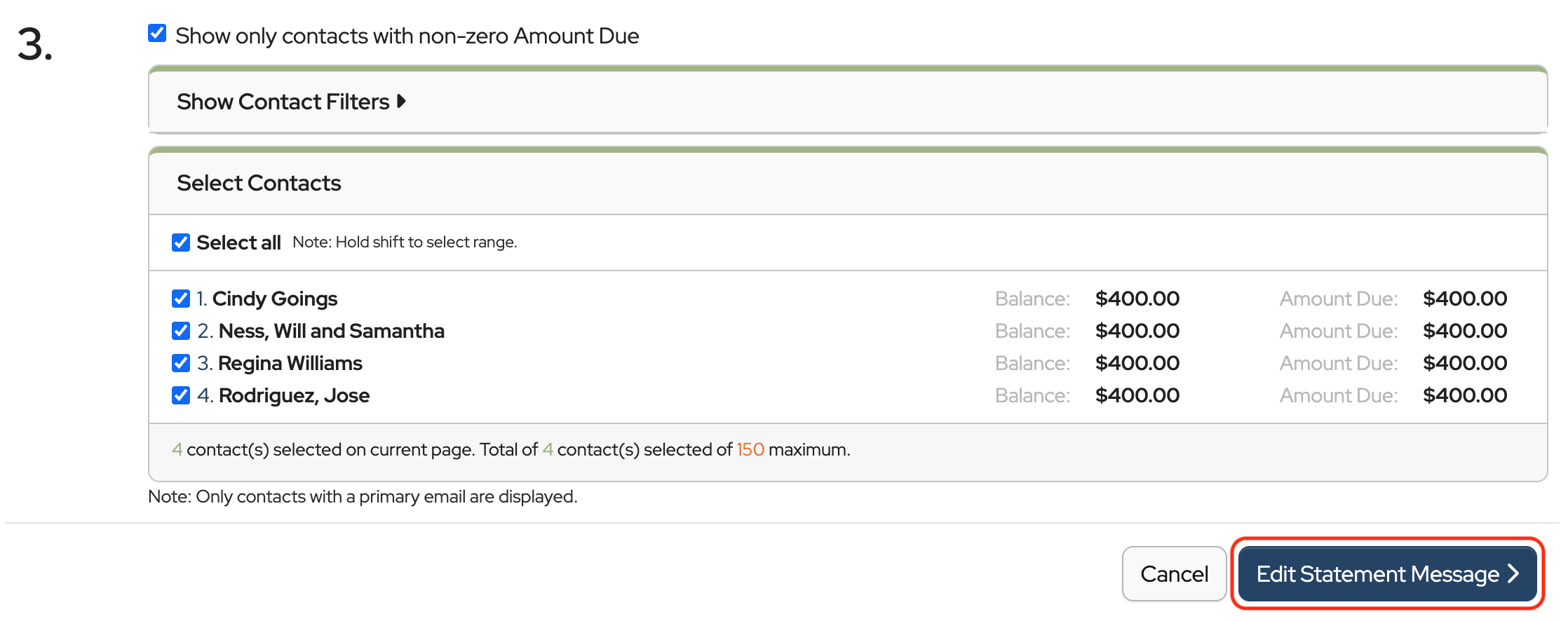Click Regina Williams Balance amount

click(1137, 364)
